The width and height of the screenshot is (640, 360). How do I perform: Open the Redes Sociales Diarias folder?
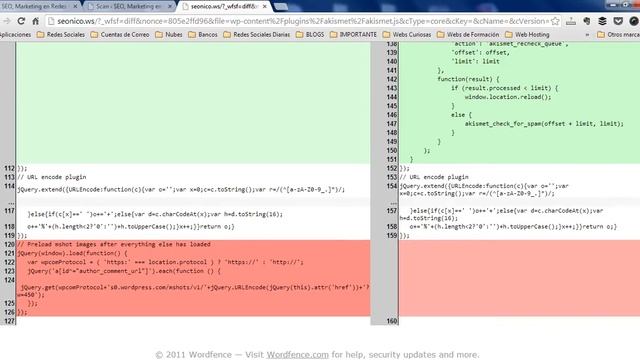(257, 35)
